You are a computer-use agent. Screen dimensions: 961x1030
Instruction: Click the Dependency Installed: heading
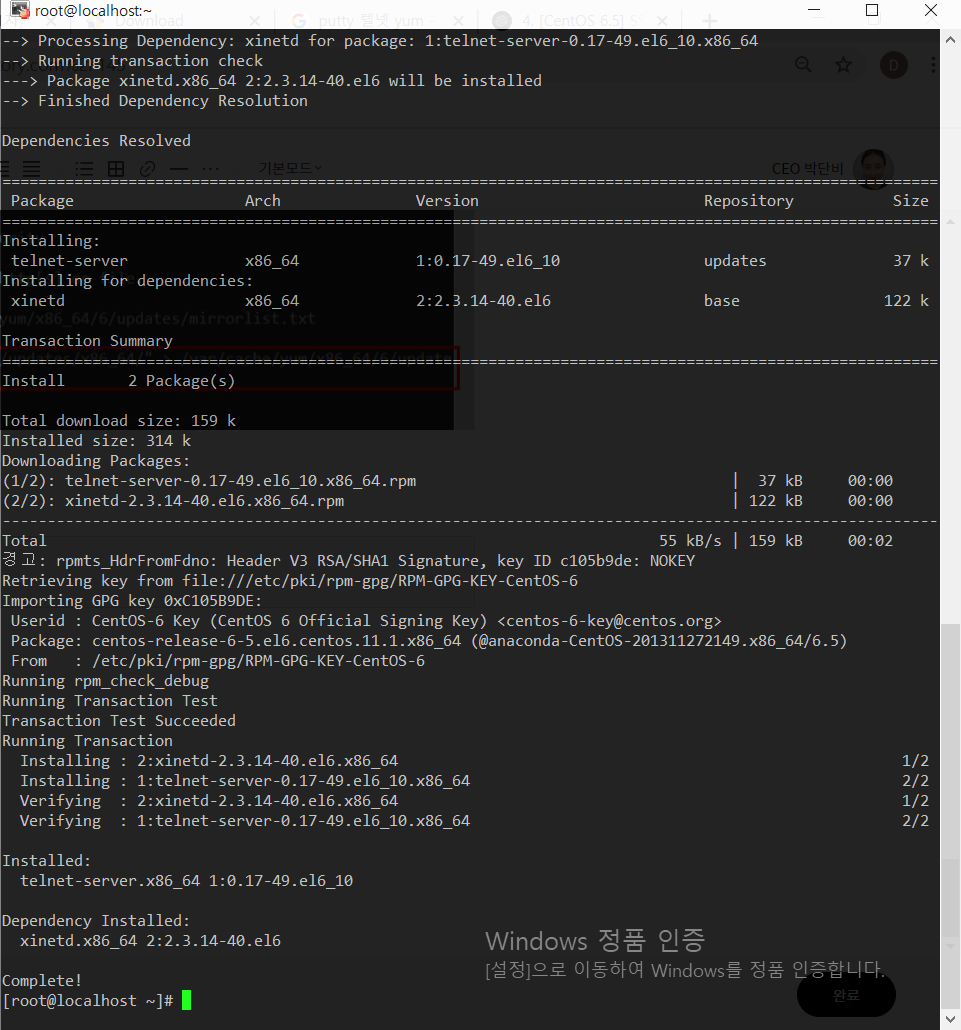(96, 921)
